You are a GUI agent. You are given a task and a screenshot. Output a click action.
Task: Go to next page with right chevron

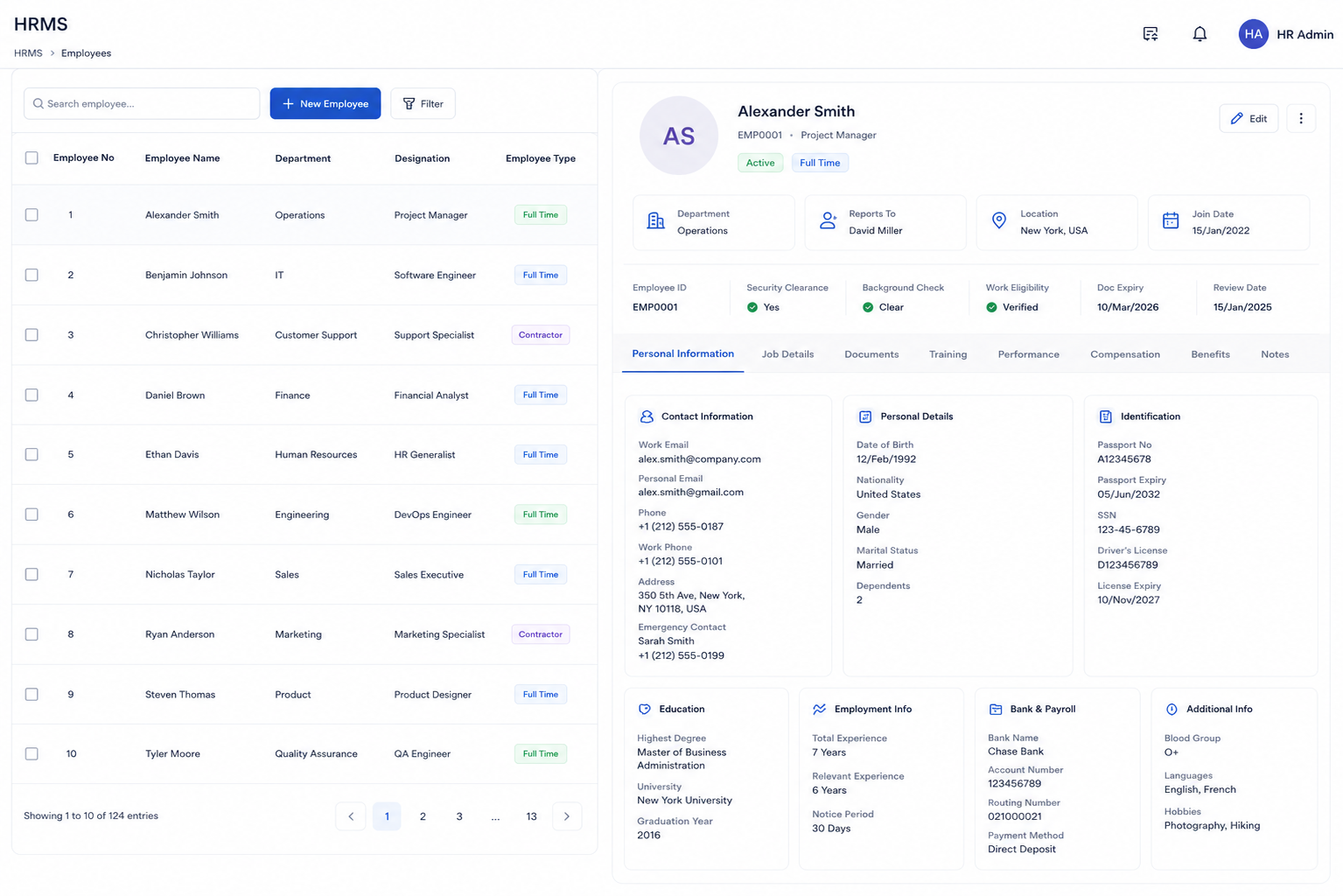tap(567, 816)
